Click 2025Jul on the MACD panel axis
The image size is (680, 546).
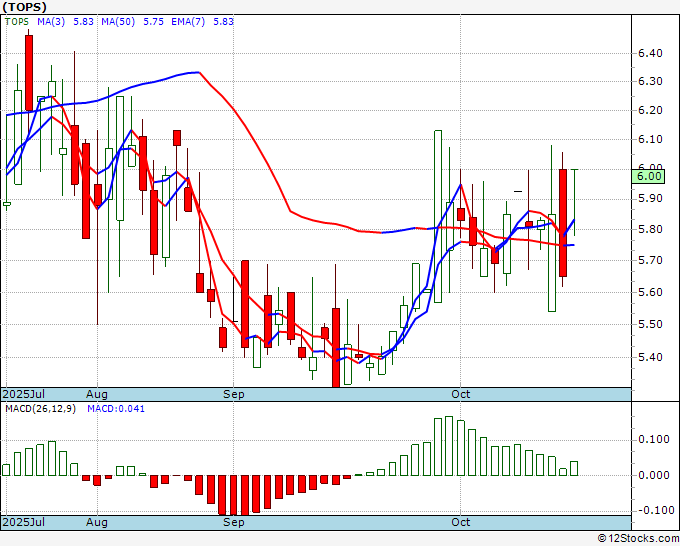pos(23,522)
